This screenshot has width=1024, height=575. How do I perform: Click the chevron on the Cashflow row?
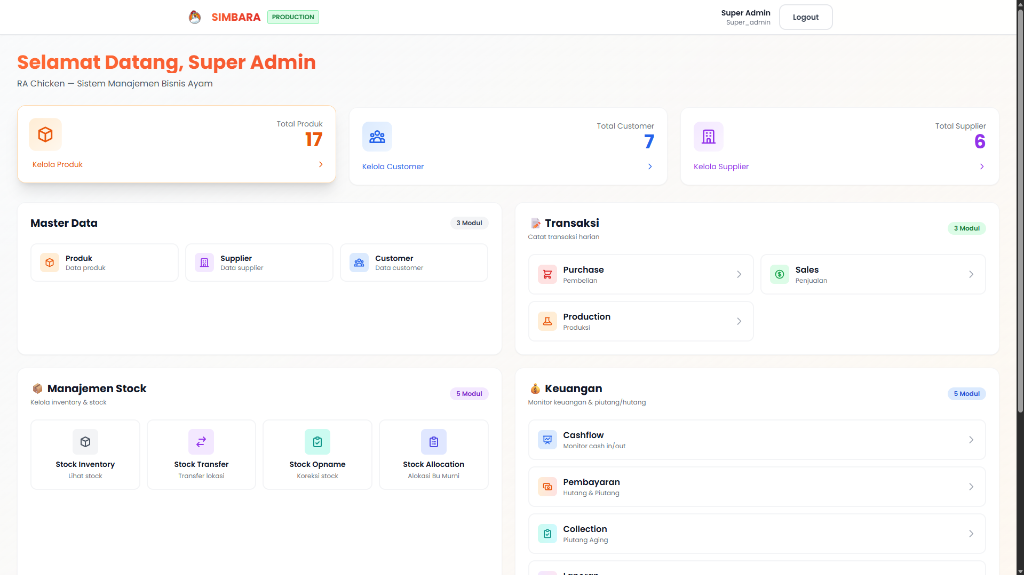coord(971,440)
